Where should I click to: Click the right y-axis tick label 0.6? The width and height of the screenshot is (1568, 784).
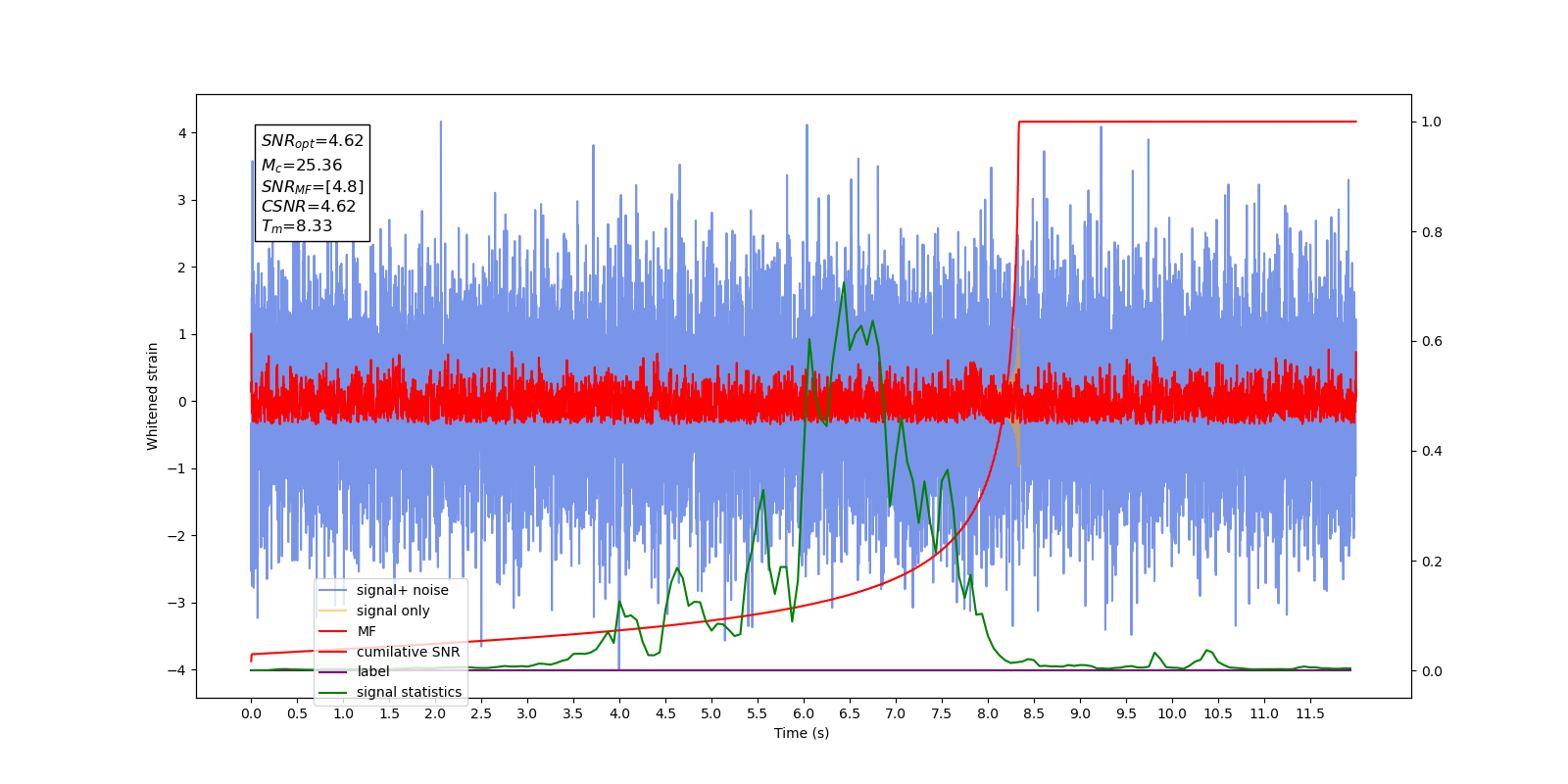click(x=1432, y=342)
